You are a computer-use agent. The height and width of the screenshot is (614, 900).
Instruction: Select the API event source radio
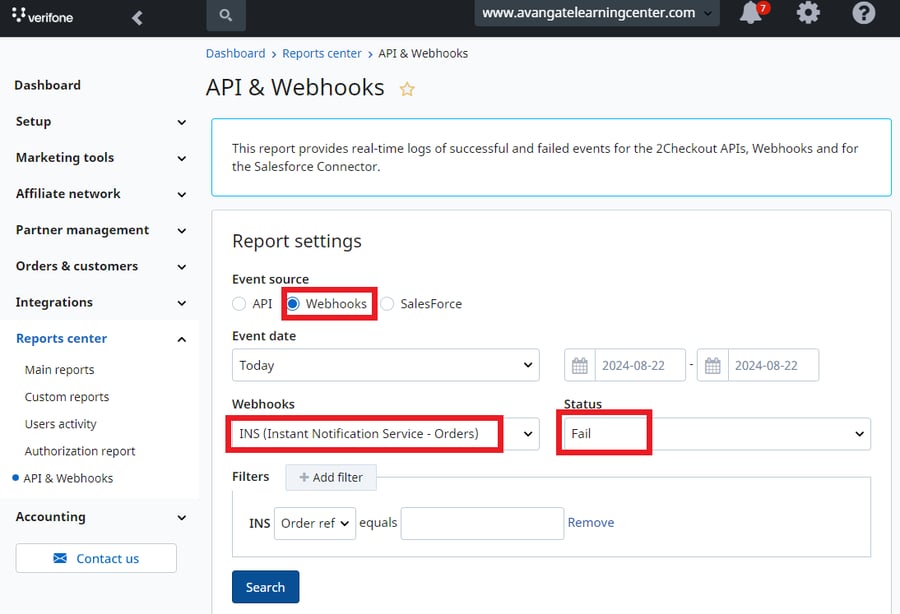coord(239,304)
